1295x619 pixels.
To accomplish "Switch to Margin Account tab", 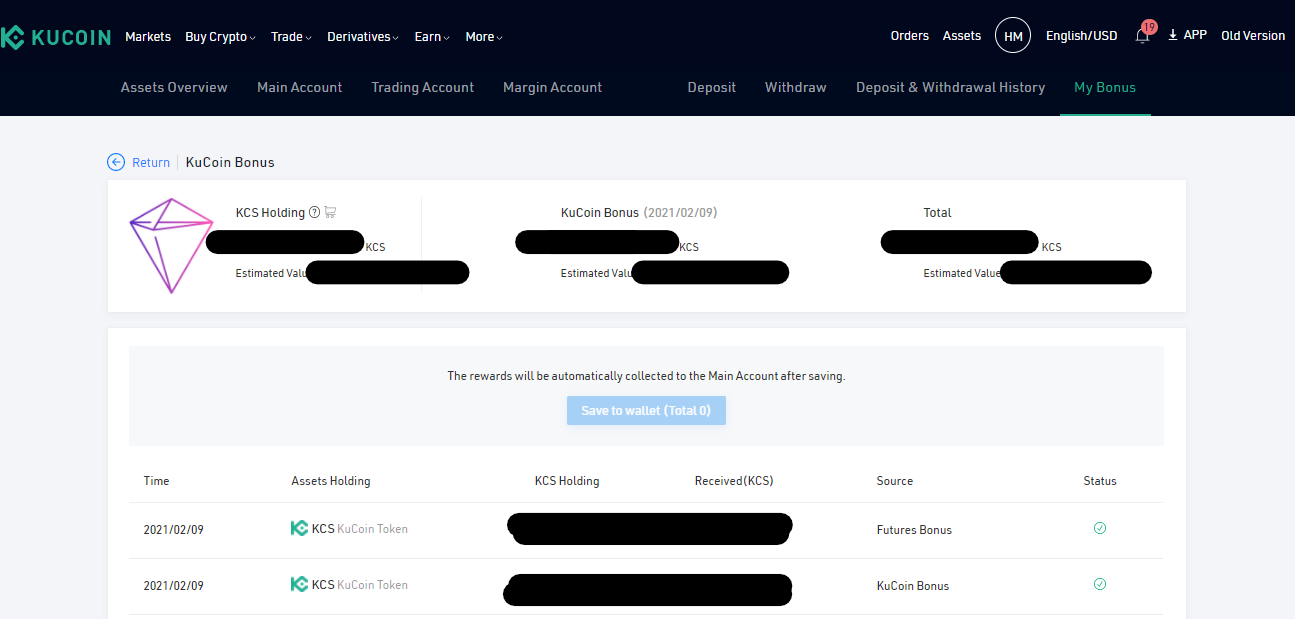I will coord(552,87).
